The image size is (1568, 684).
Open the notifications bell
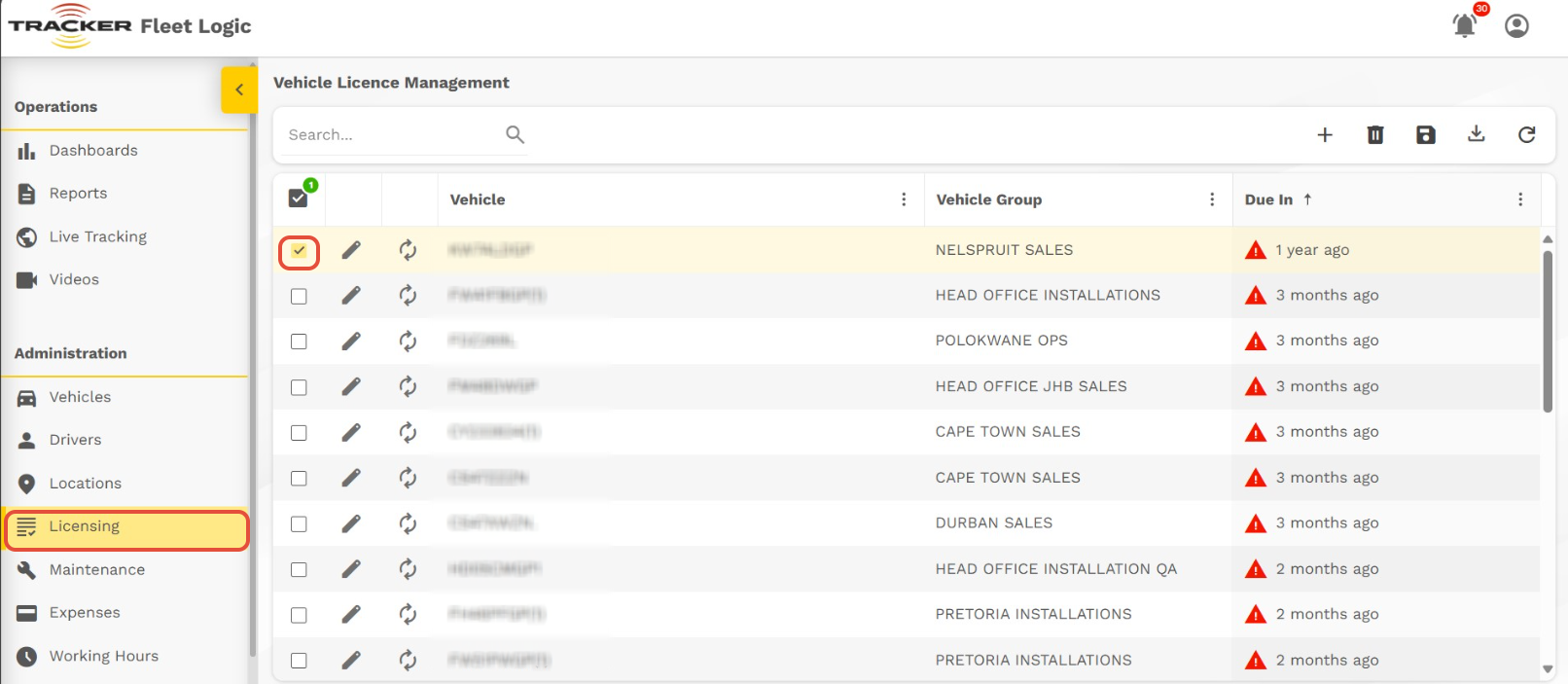tap(1465, 25)
